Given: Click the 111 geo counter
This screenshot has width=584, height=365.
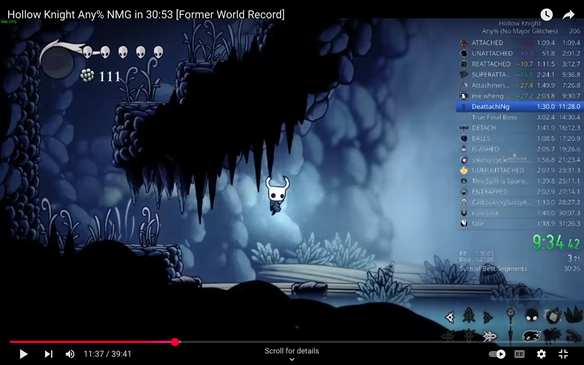Looking at the screenshot, I should tap(110, 77).
